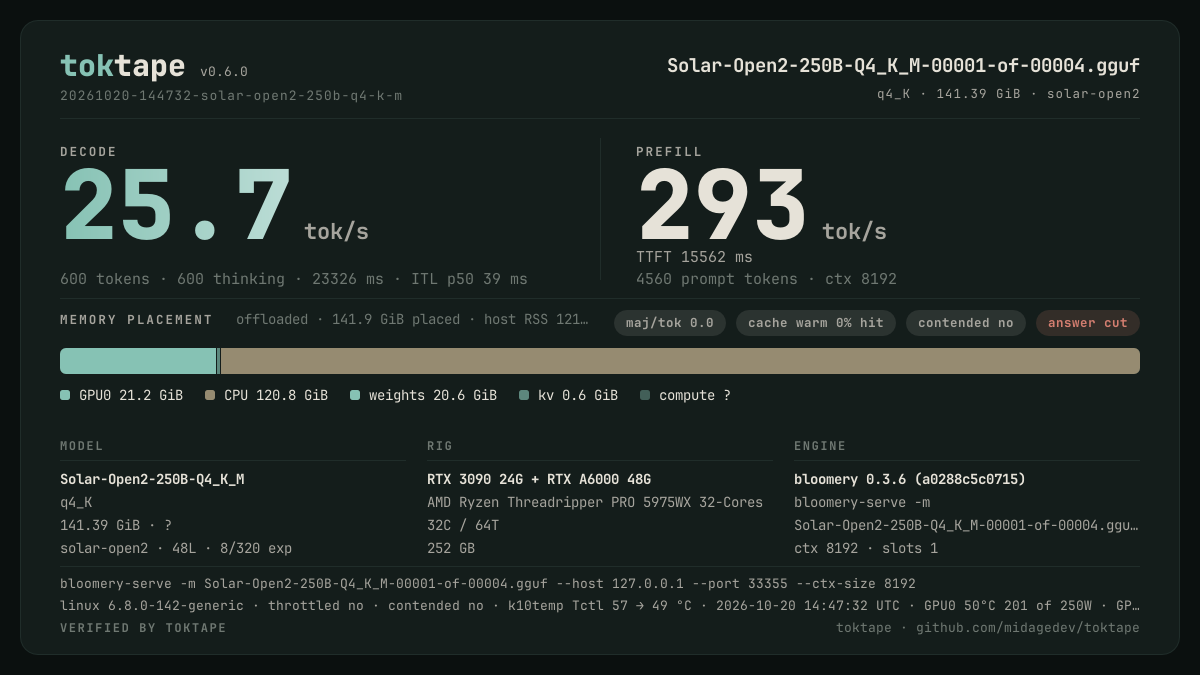Screen dimensions: 1200x675
Task: Click the ENGINE column header
Action: pyautogui.click(x=820, y=446)
